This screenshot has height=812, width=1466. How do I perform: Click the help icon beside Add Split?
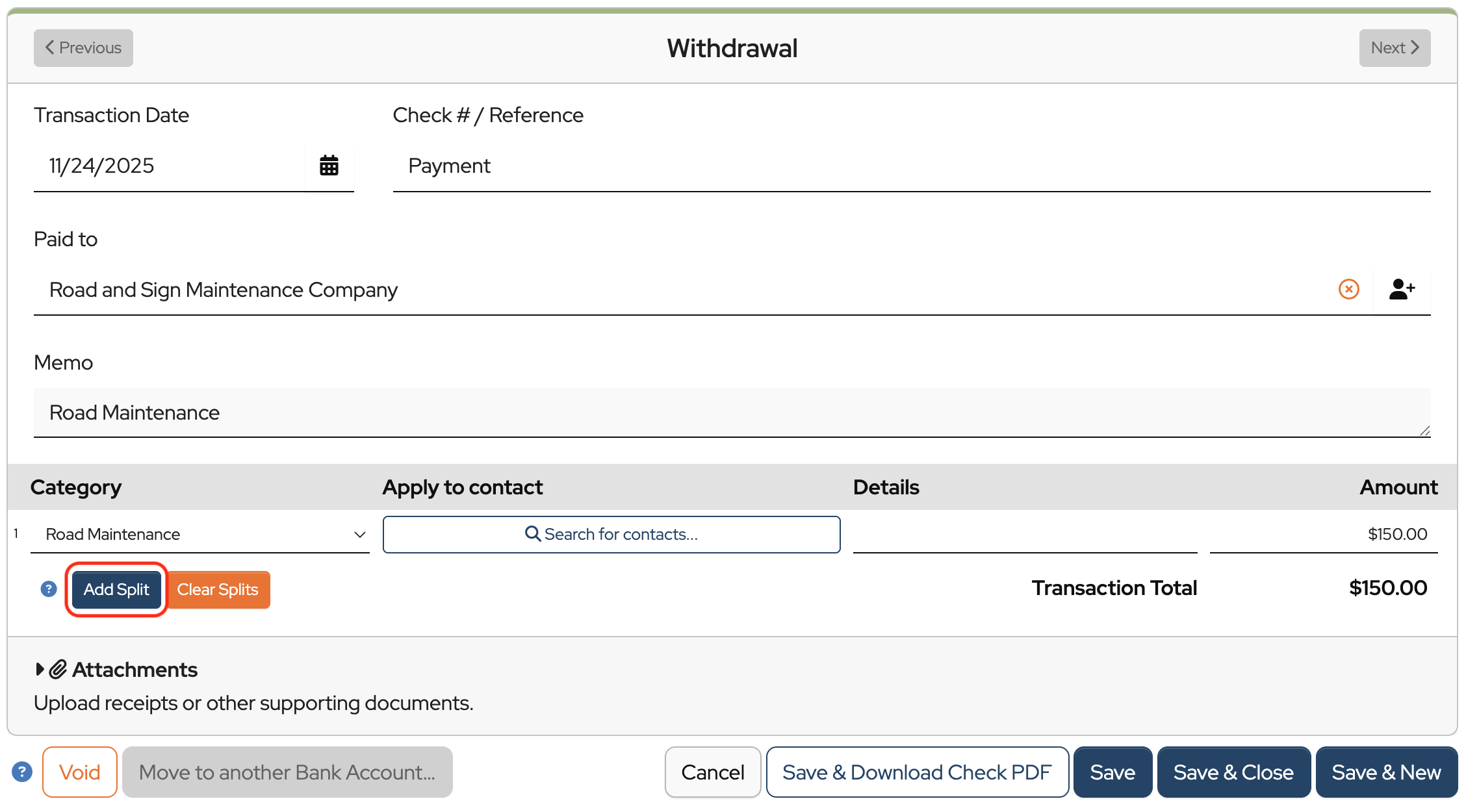(49, 589)
